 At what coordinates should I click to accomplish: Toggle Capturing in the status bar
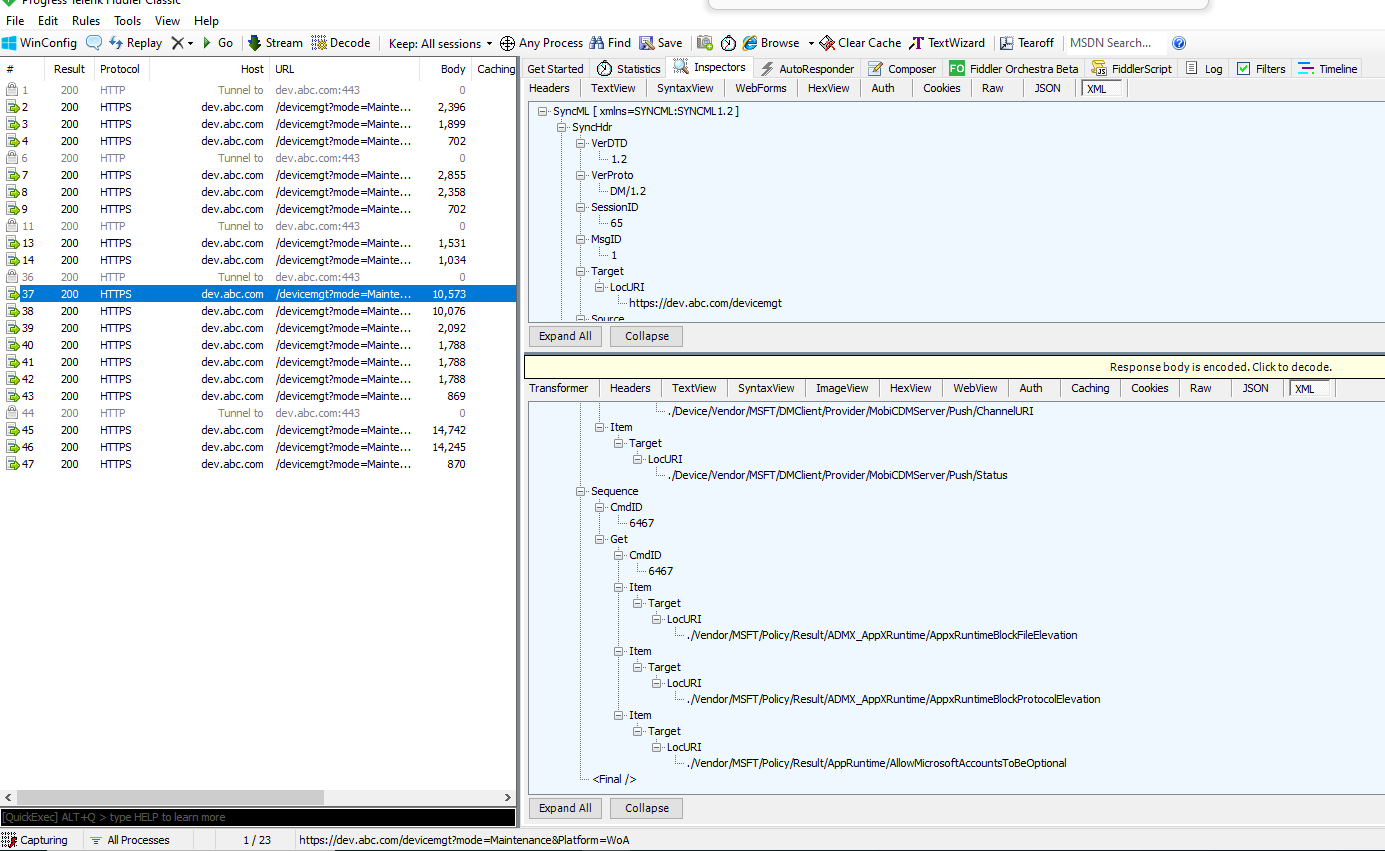(x=38, y=840)
